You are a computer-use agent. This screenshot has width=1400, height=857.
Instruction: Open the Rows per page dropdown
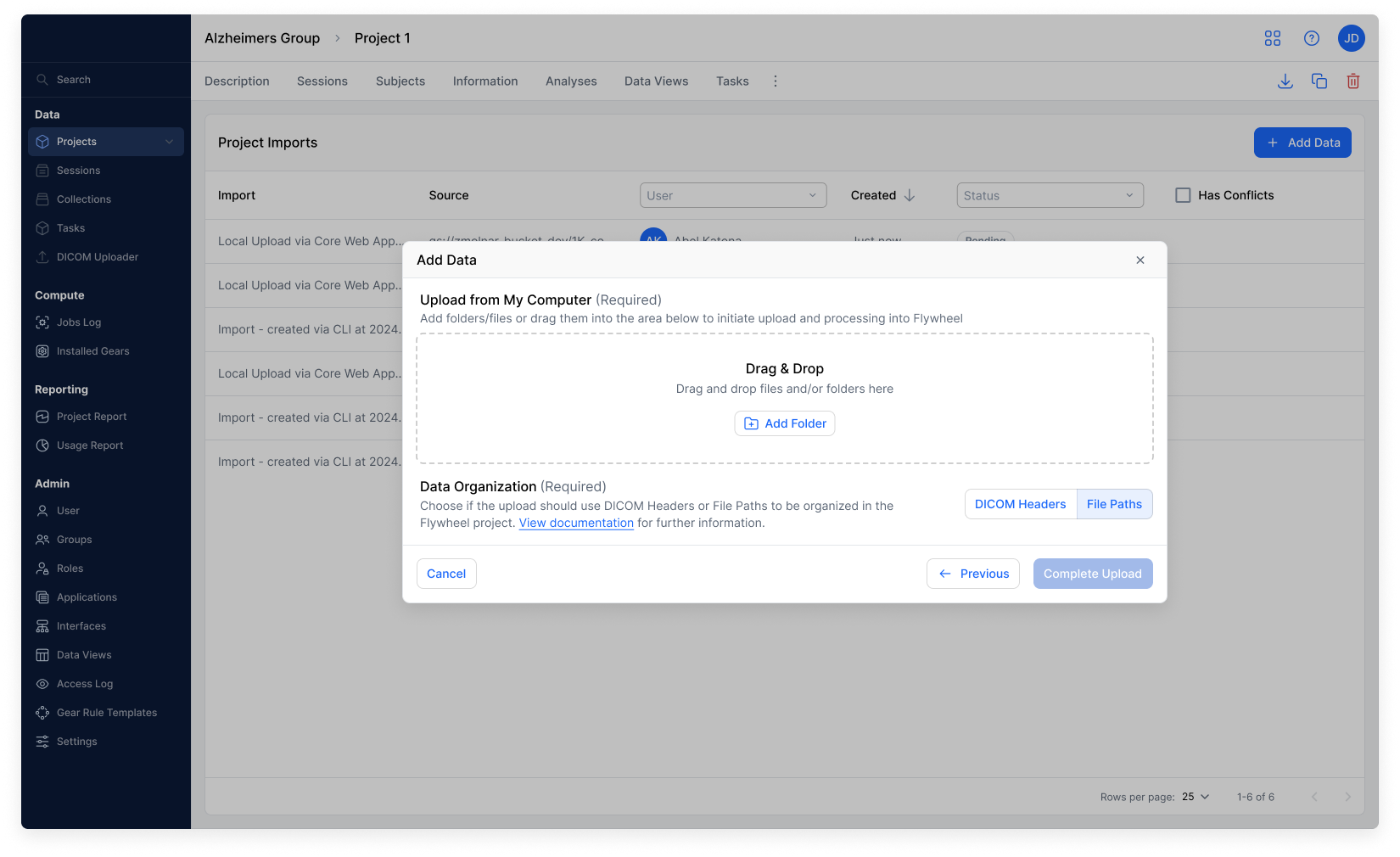(1196, 797)
